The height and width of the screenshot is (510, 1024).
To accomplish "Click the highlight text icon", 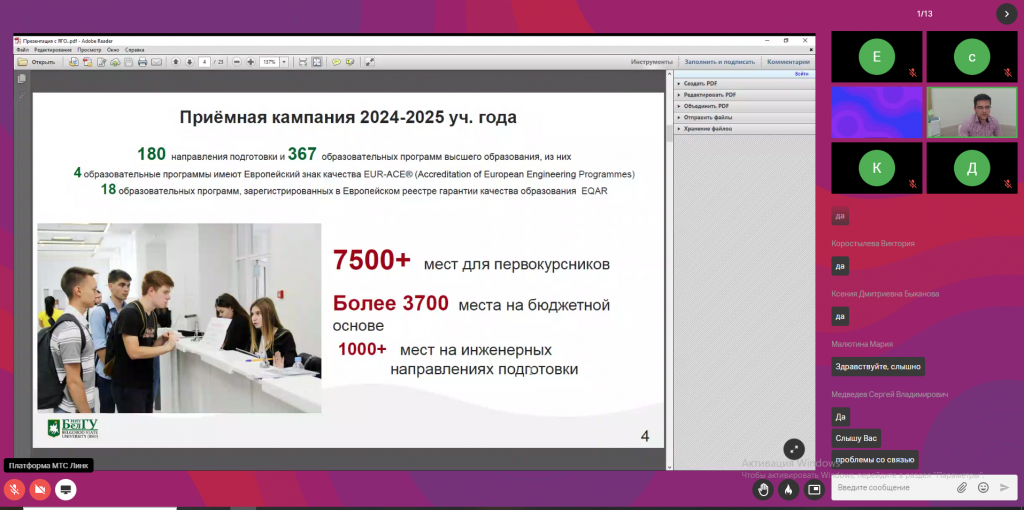I will pos(350,62).
